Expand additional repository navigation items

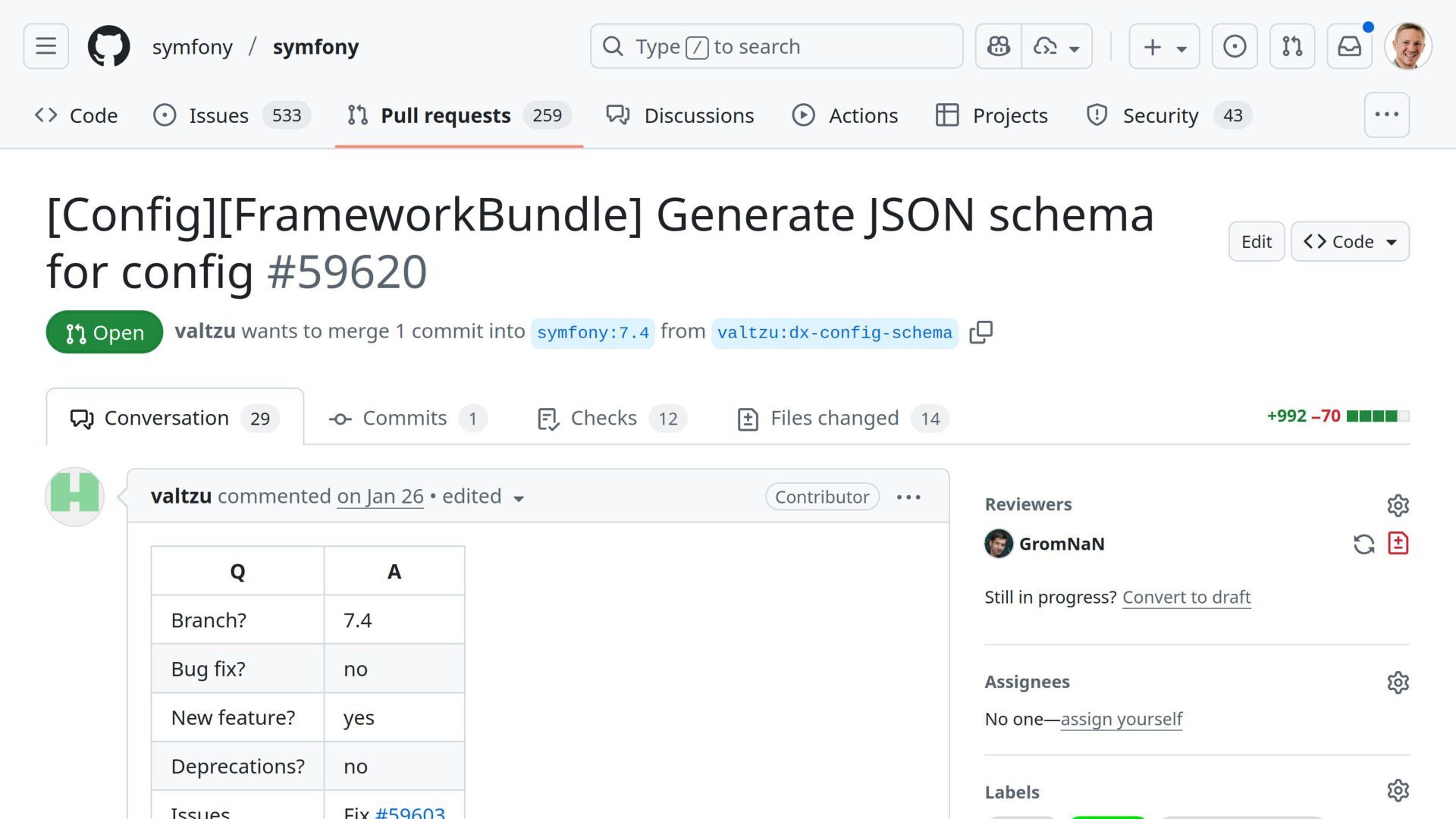tap(1386, 115)
